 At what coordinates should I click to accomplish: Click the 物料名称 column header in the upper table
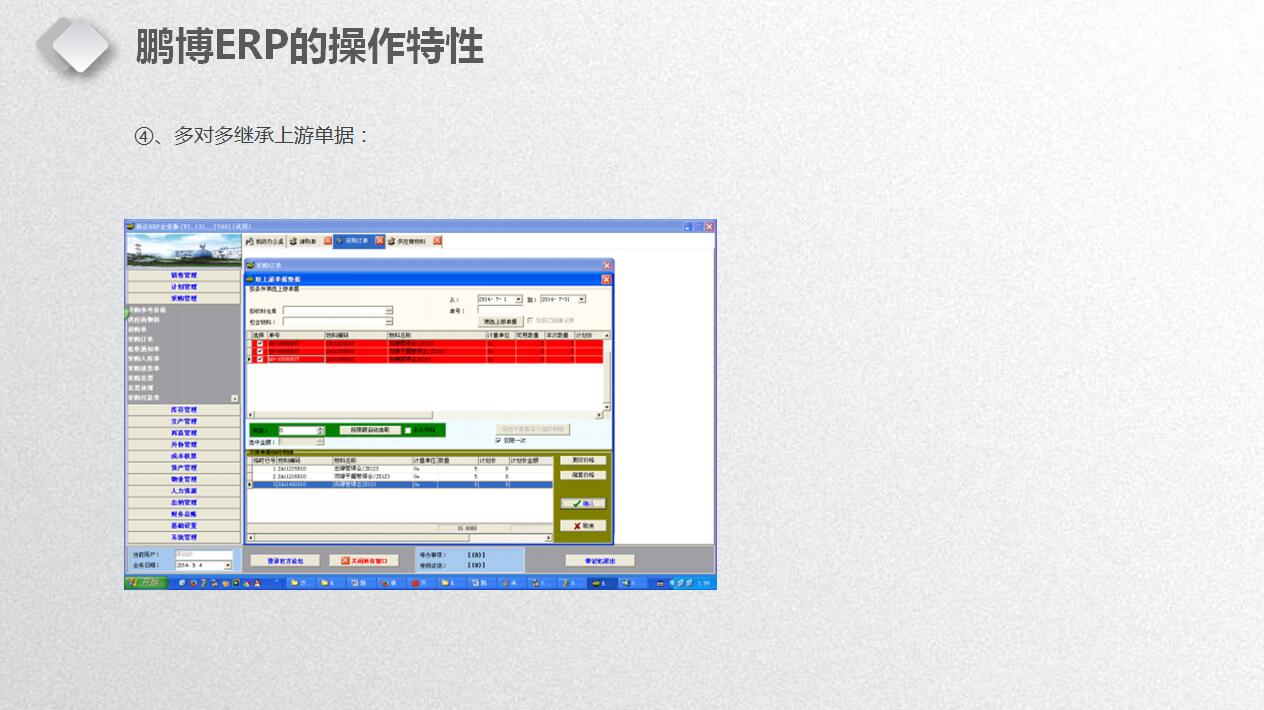(436, 335)
